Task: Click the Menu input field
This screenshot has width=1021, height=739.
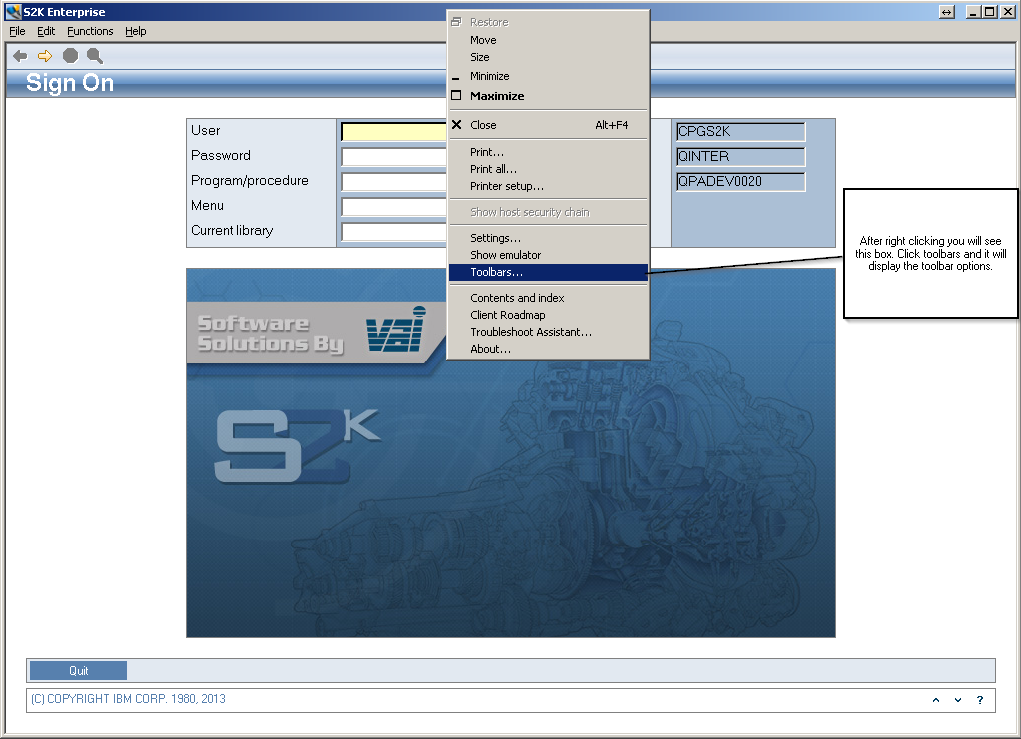Action: click(394, 206)
